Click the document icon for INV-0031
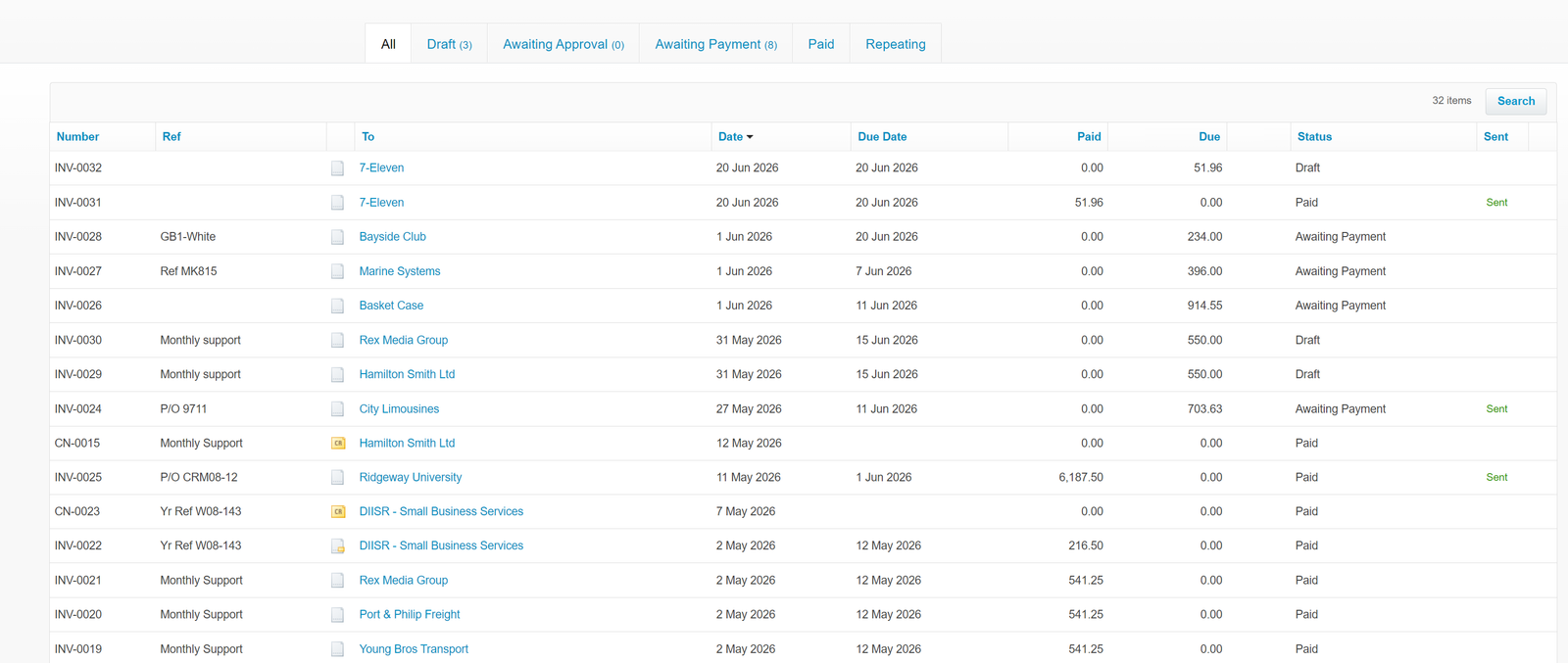 [337, 203]
